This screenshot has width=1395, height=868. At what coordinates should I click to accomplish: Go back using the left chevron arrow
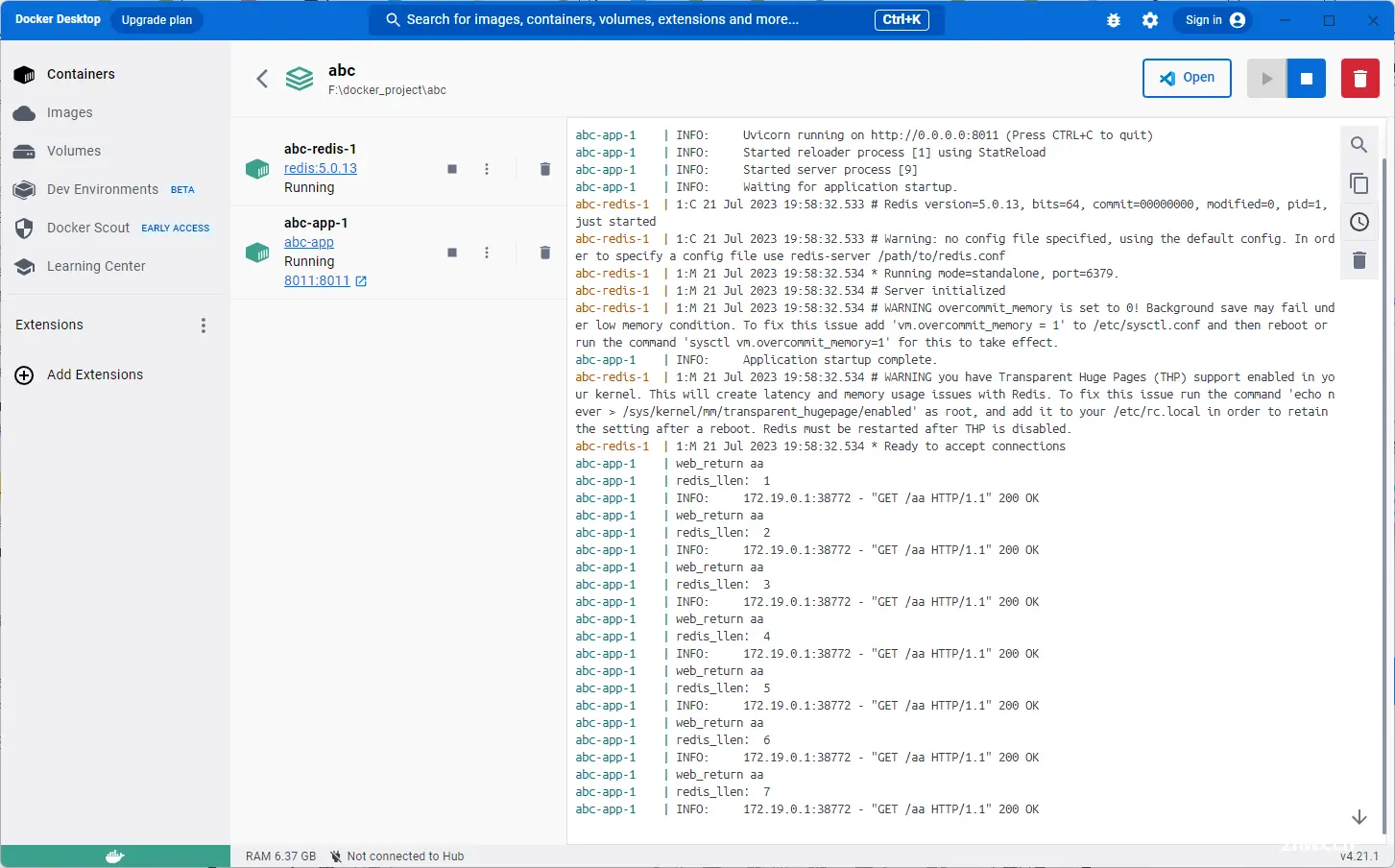coord(262,79)
